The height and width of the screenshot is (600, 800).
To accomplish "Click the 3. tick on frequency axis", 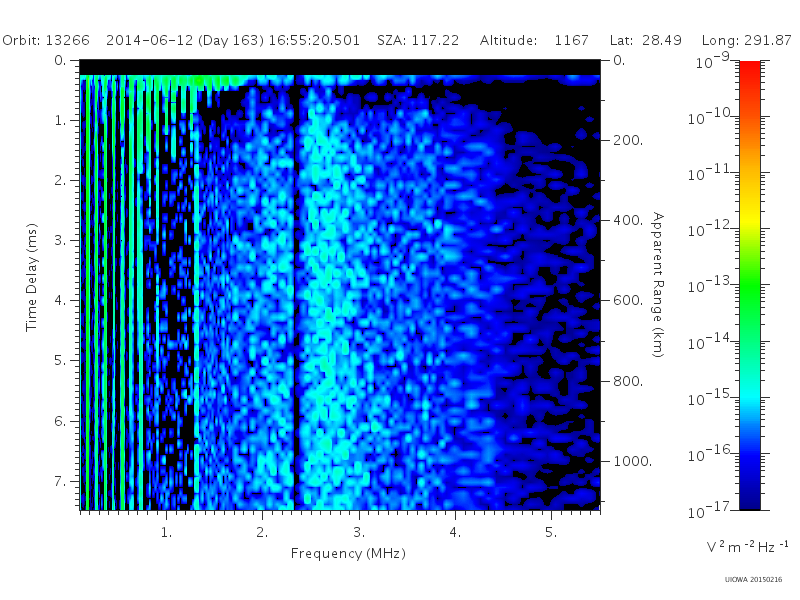I will point(359,532).
